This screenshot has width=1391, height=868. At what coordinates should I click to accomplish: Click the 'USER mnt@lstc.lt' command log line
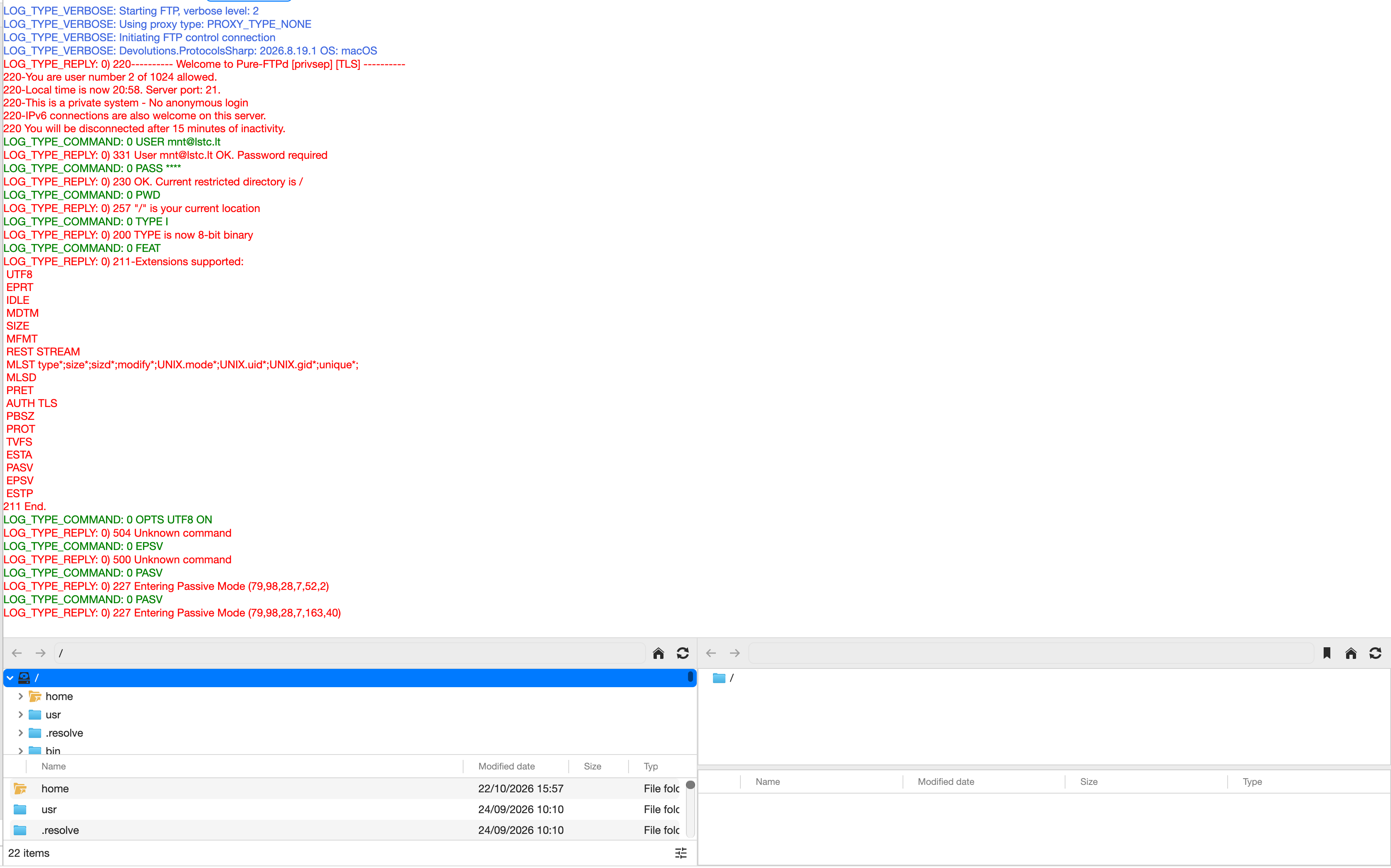(x=112, y=142)
